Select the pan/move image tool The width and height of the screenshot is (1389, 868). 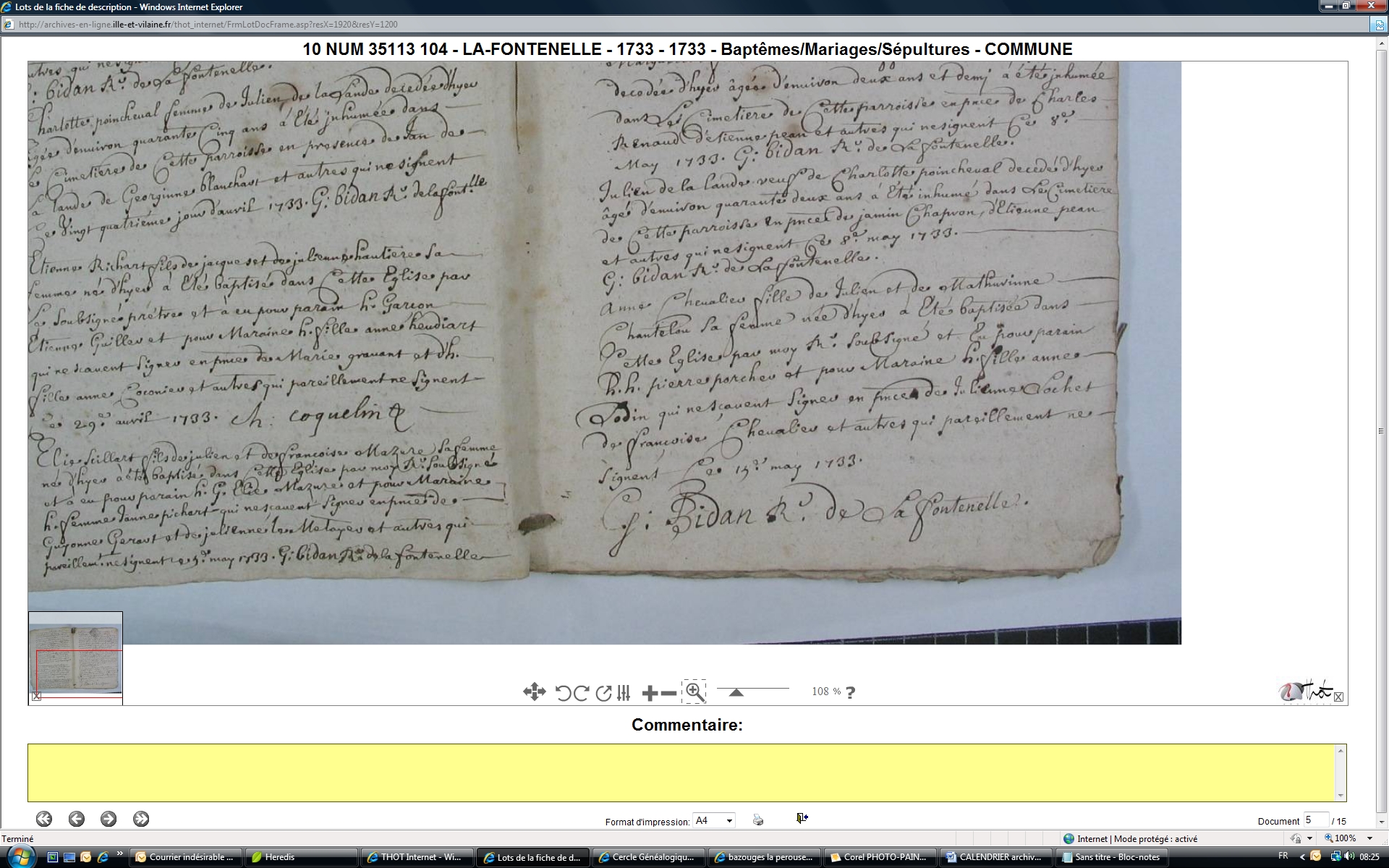point(534,692)
